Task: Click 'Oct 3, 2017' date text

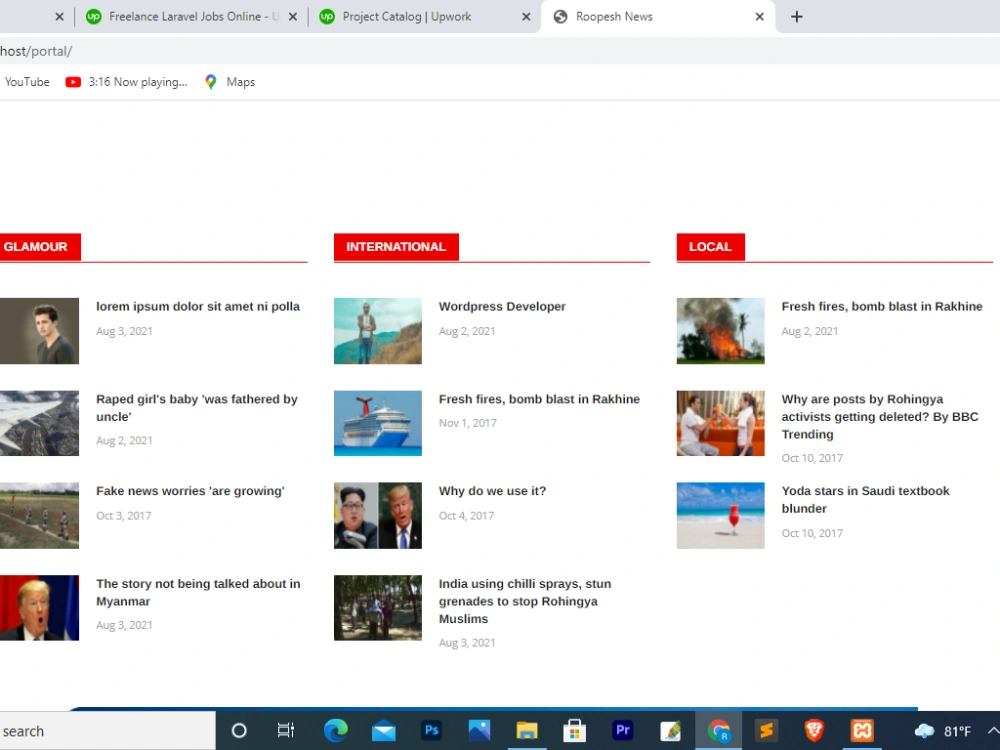Action: (x=124, y=516)
